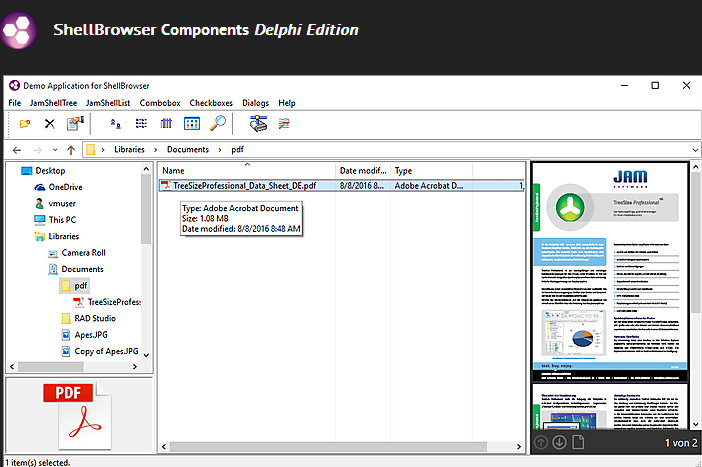Image resolution: width=702 pixels, height=467 pixels.
Task: Click the tree scroll up arrow
Action: click(146, 169)
